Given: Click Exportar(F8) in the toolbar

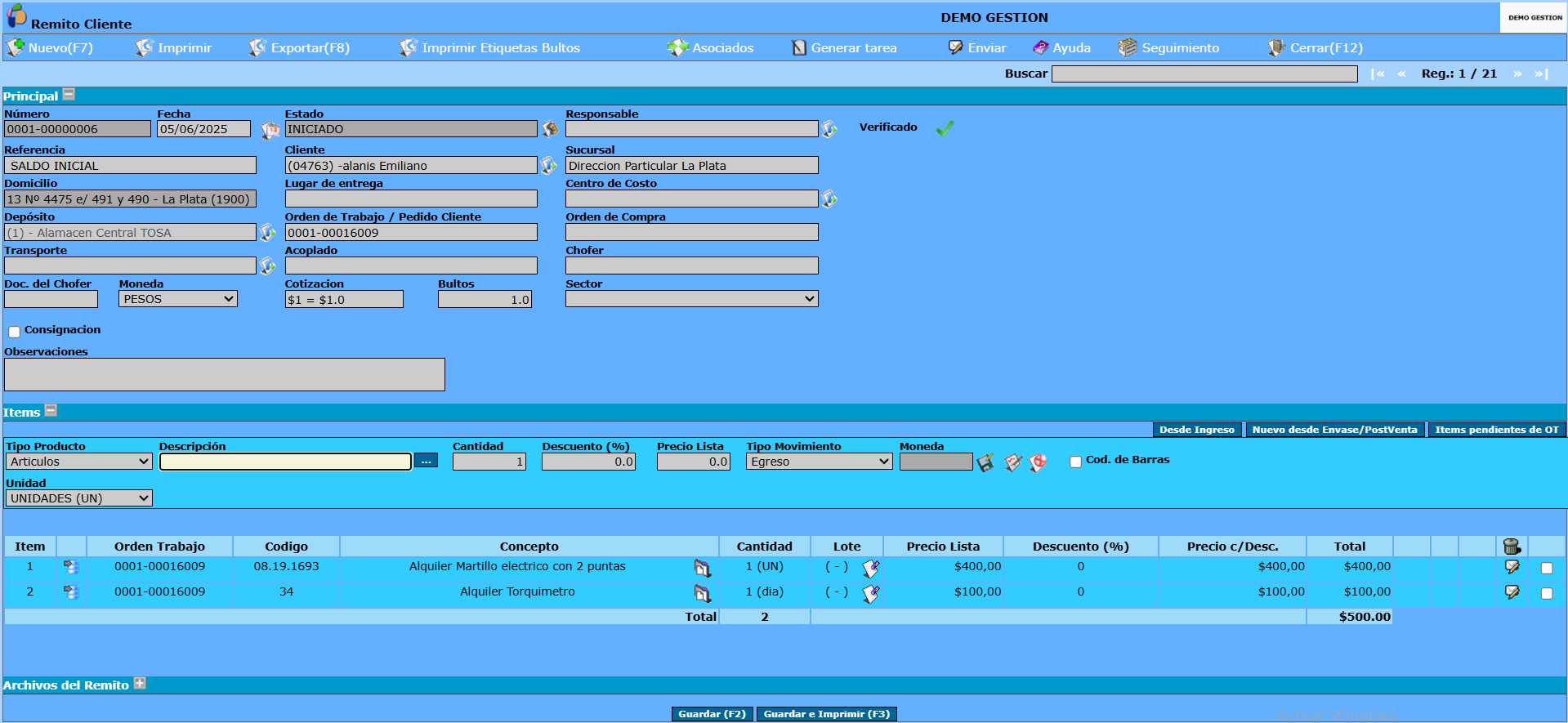Looking at the screenshot, I should (x=299, y=48).
